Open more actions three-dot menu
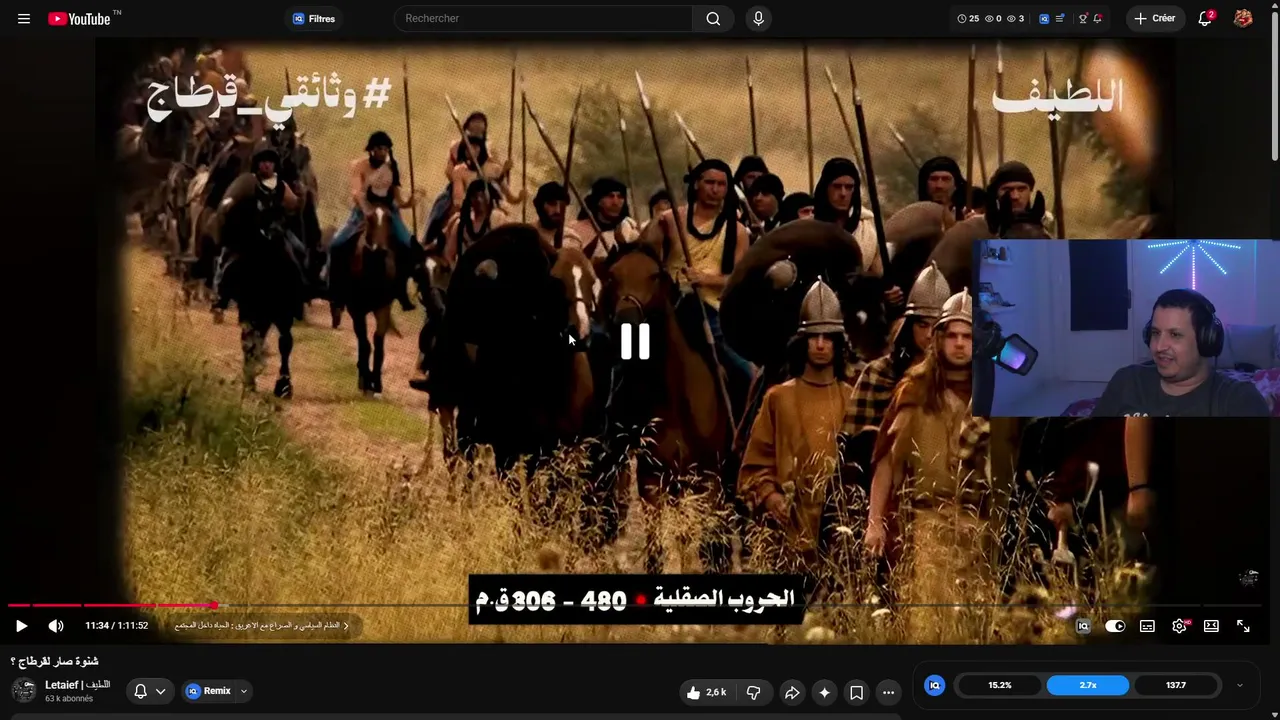The image size is (1280, 720). [888, 692]
